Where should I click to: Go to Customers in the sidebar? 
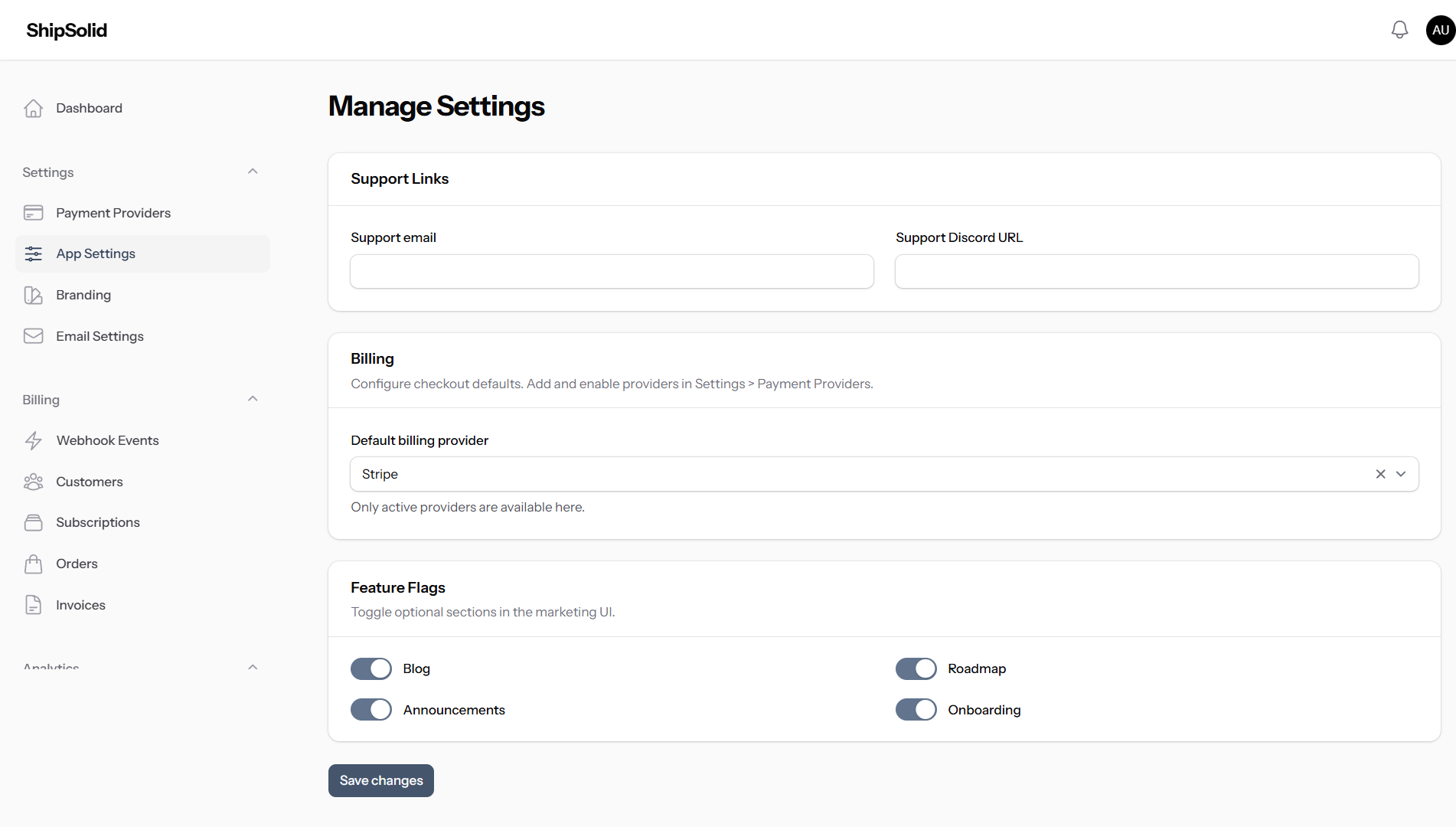[x=89, y=482]
